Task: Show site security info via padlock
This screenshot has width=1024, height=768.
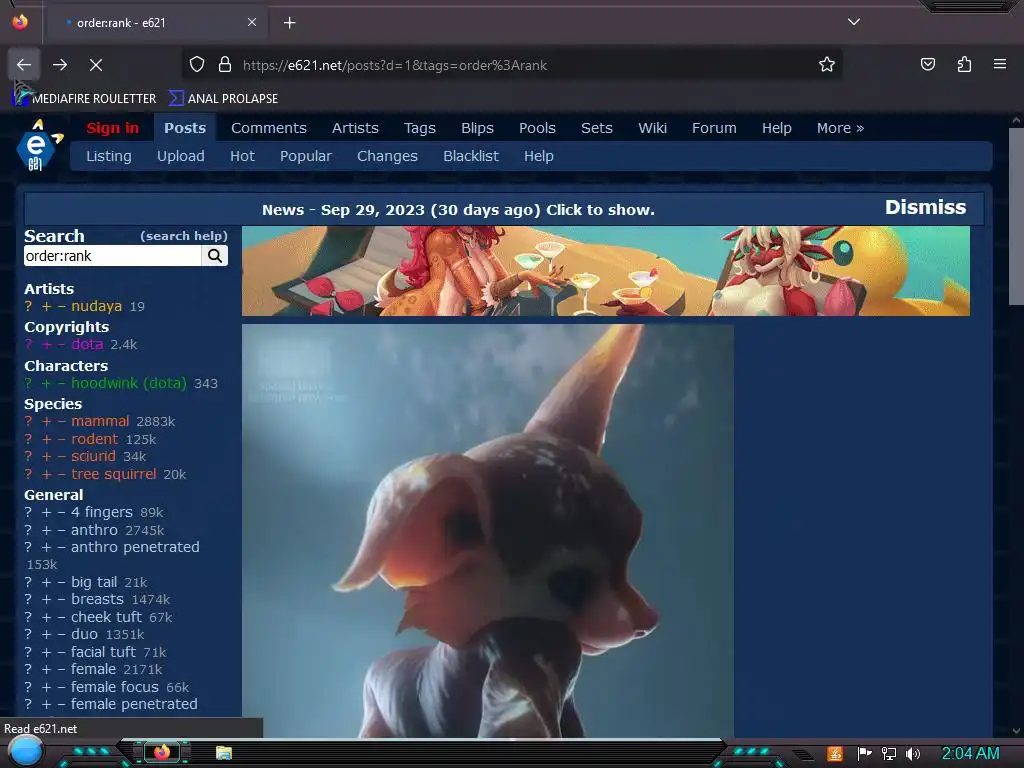Action: click(x=225, y=65)
